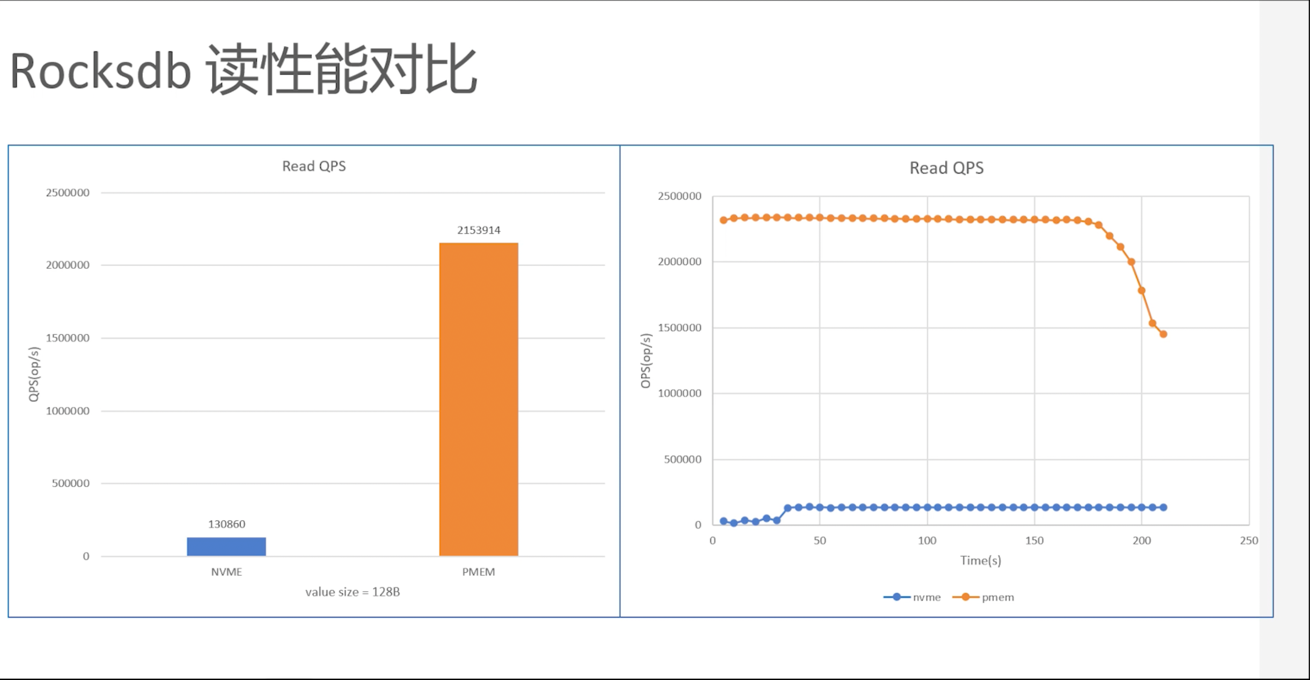The height and width of the screenshot is (680, 1310).
Task: Select the right line chart's "Read QPS" title
Action: coord(946,168)
